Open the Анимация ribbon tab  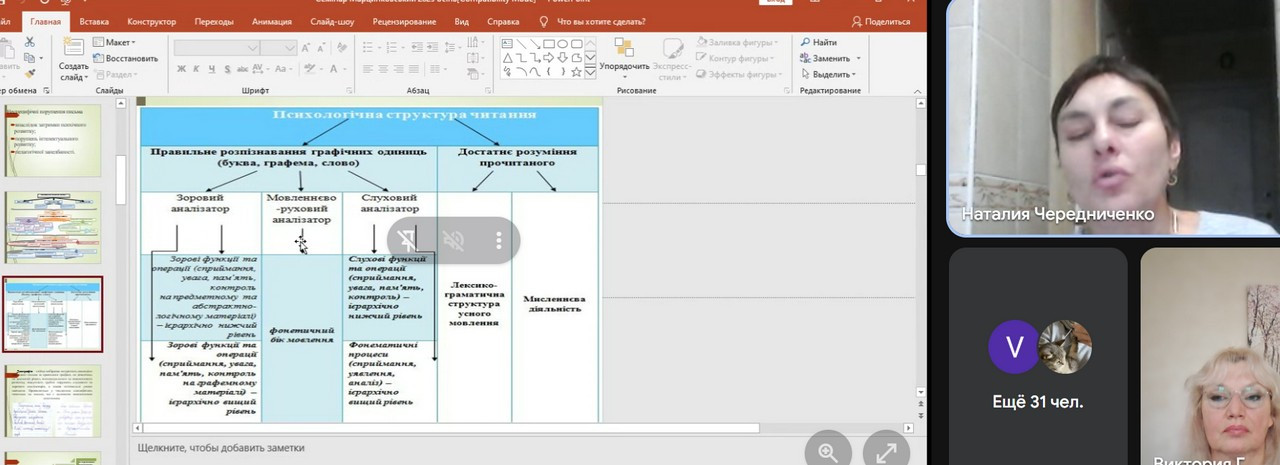272,21
